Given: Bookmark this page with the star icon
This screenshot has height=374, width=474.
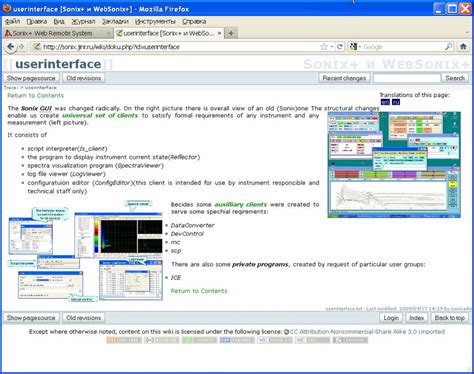Looking at the screenshot, I should point(324,47).
